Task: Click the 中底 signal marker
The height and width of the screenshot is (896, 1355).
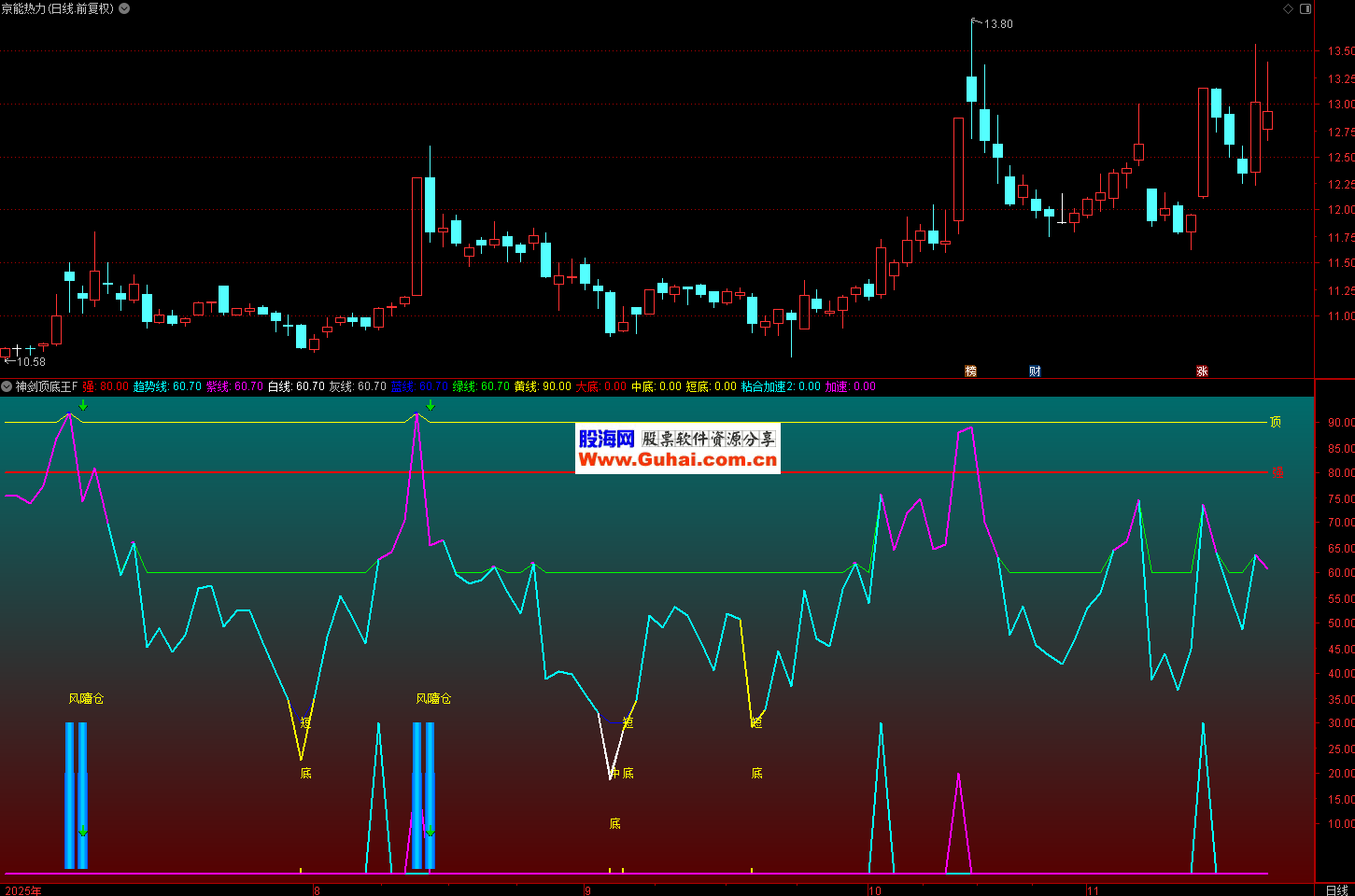Action: click(621, 773)
